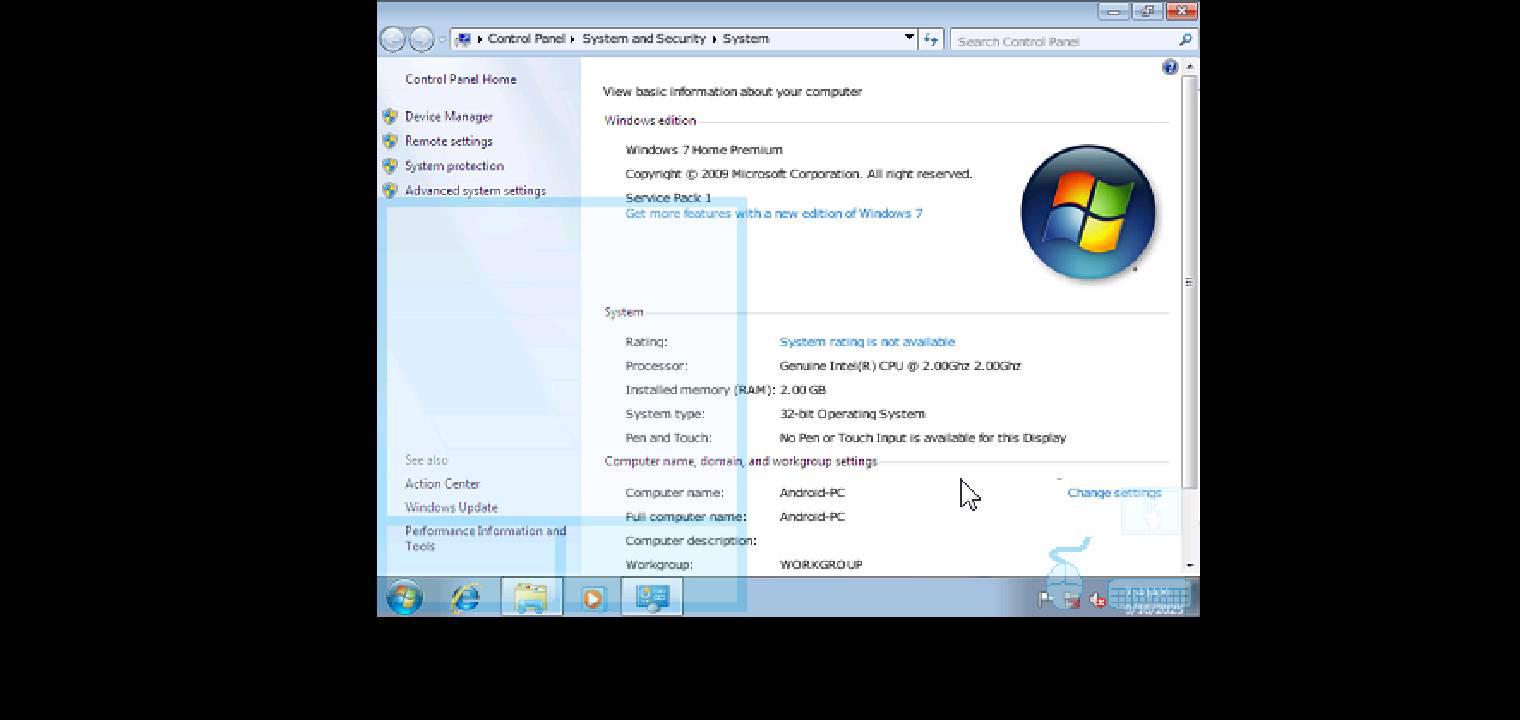Click the Windows 7 Home Premium text
1520x720 pixels.
coord(704,149)
